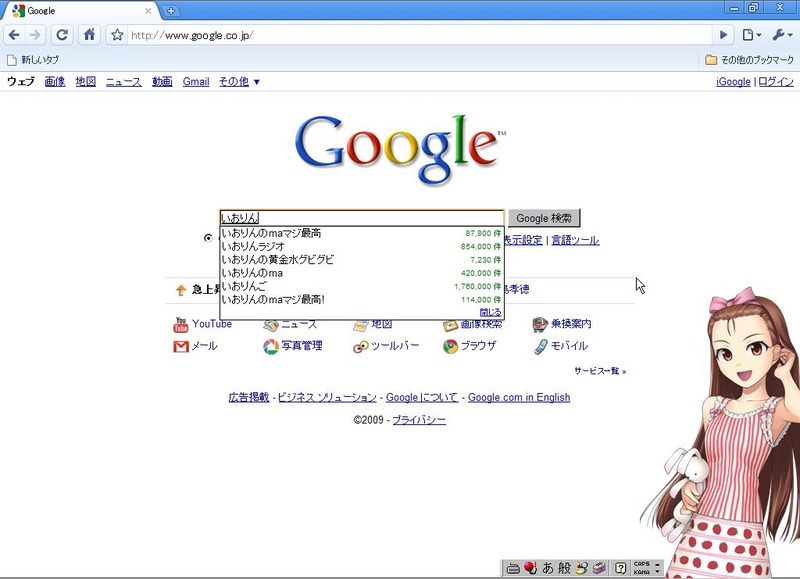800x579 pixels.
Task: Choose suggestion いおりんのmaマジ最高! with 114,000 件
Action: click(x=362, y=299)
